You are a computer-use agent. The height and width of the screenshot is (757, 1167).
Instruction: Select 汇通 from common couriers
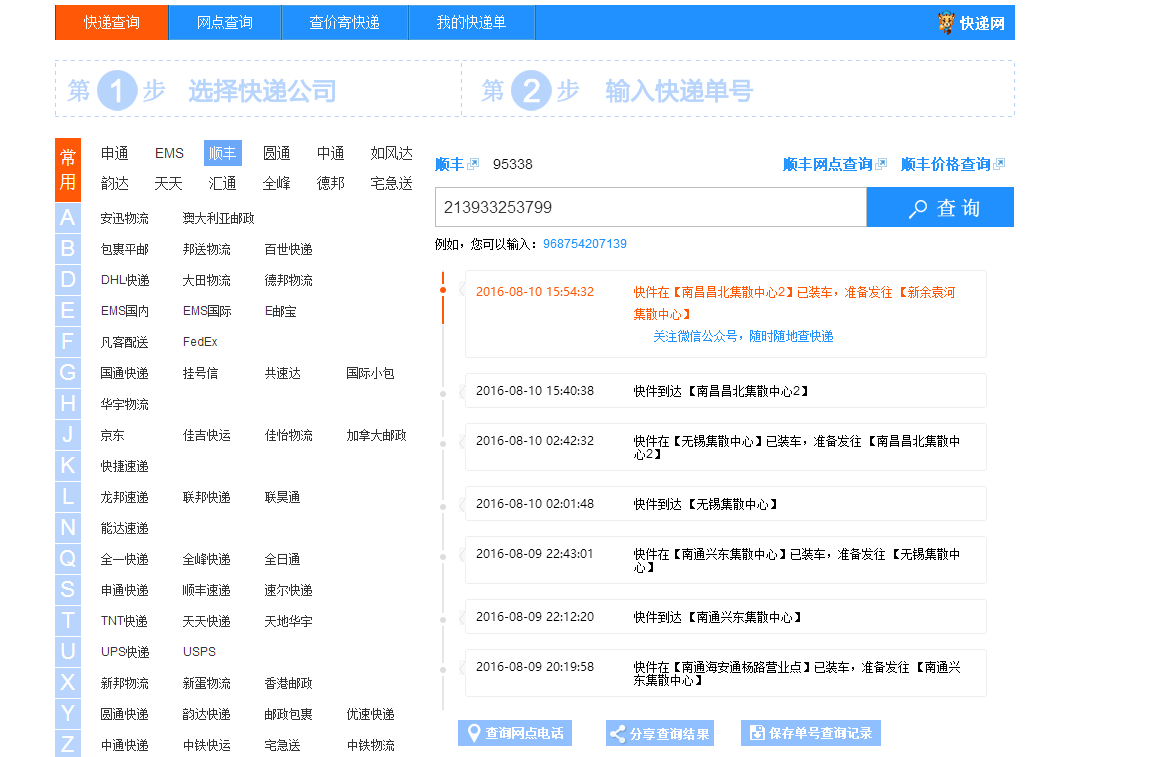(223, 183)
